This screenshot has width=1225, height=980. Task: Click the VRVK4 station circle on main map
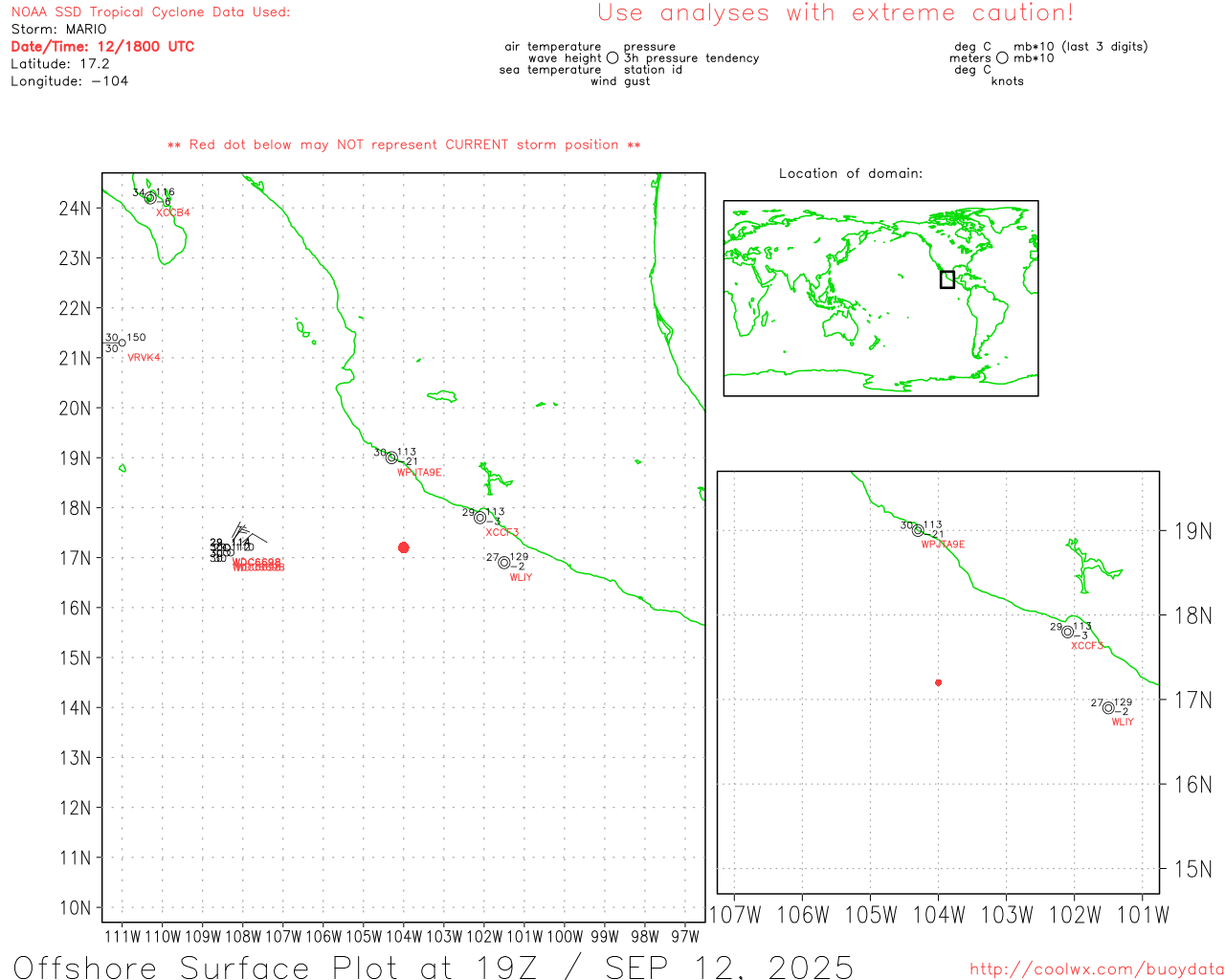[122, 343]
